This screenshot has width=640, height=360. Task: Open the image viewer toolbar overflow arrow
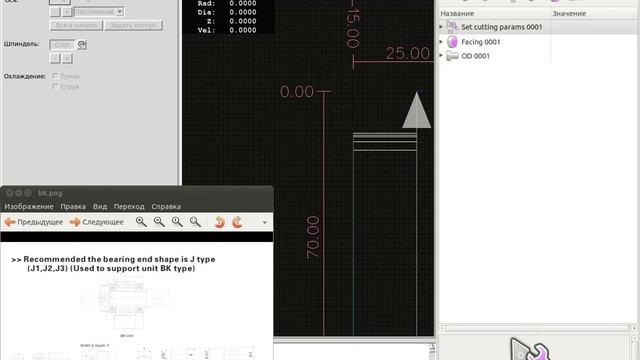[264, 222]
